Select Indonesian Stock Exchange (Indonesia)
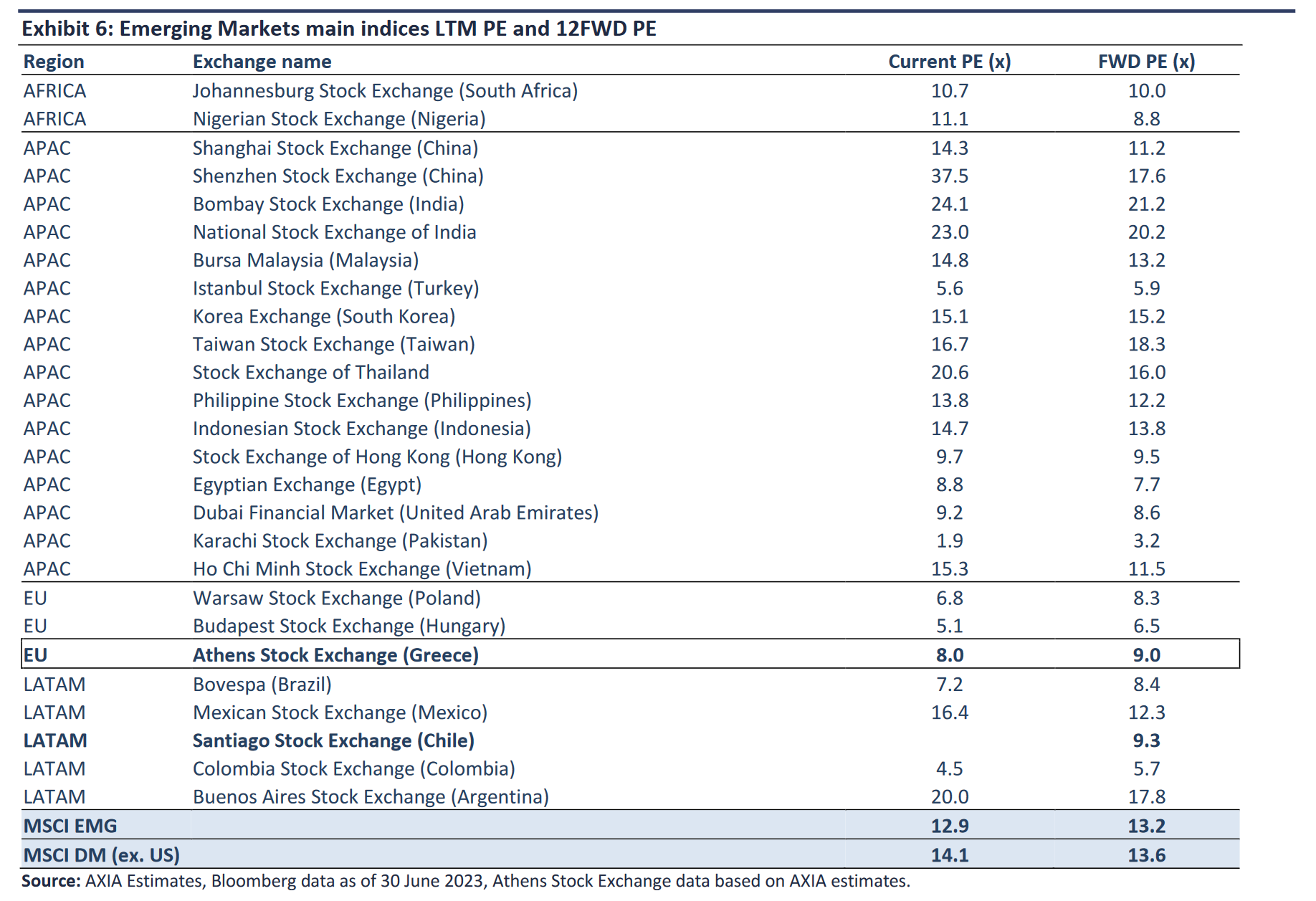The image size is (1316, 901). point(362,429)
